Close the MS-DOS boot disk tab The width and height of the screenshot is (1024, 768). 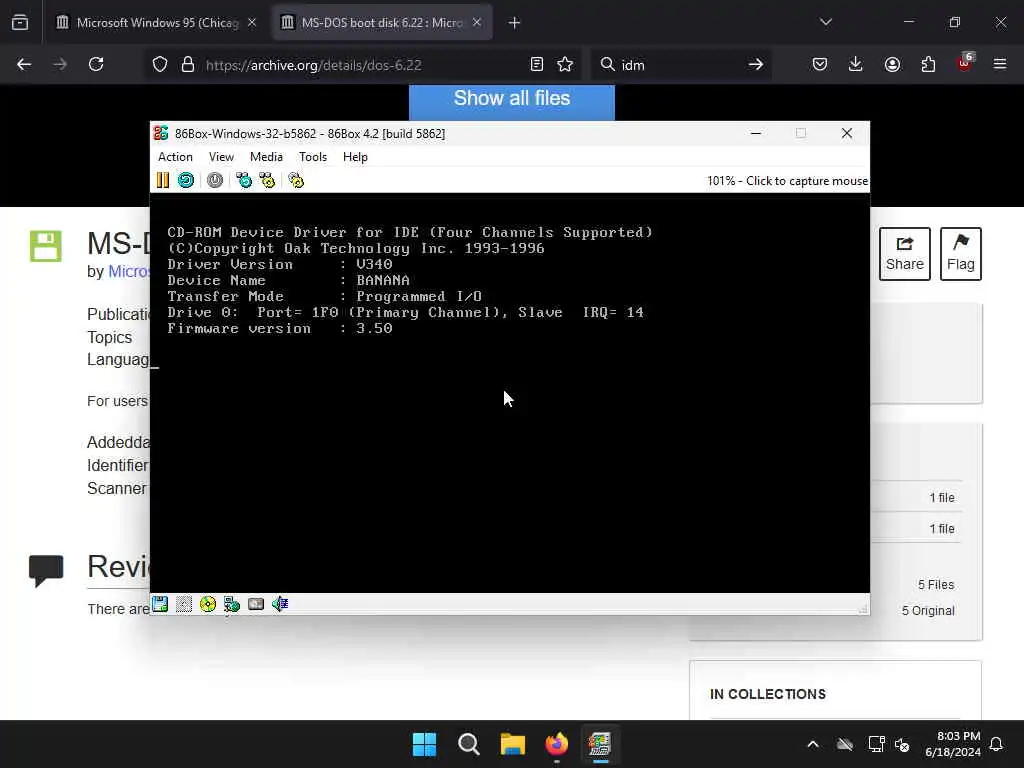477,23
